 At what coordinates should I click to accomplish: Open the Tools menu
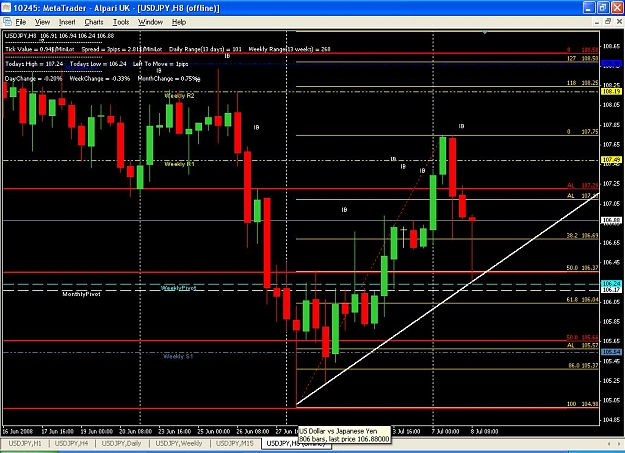click(121, 22)
